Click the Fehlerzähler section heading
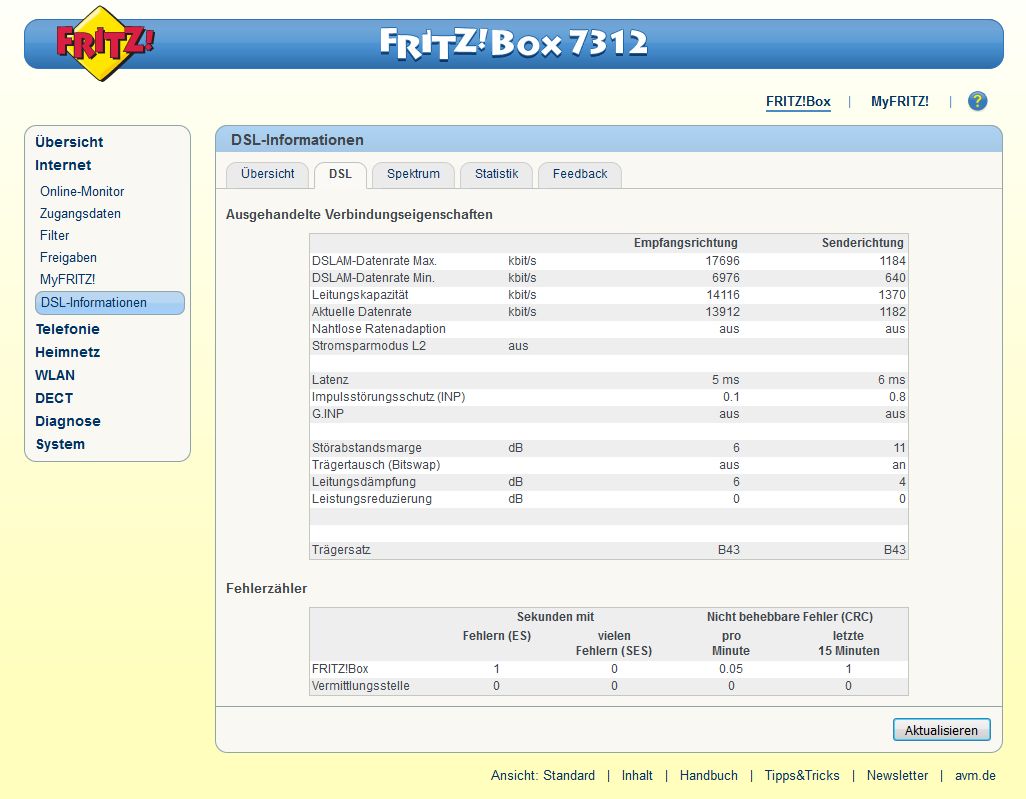1026x799 pixels. (x=266, y=588)
